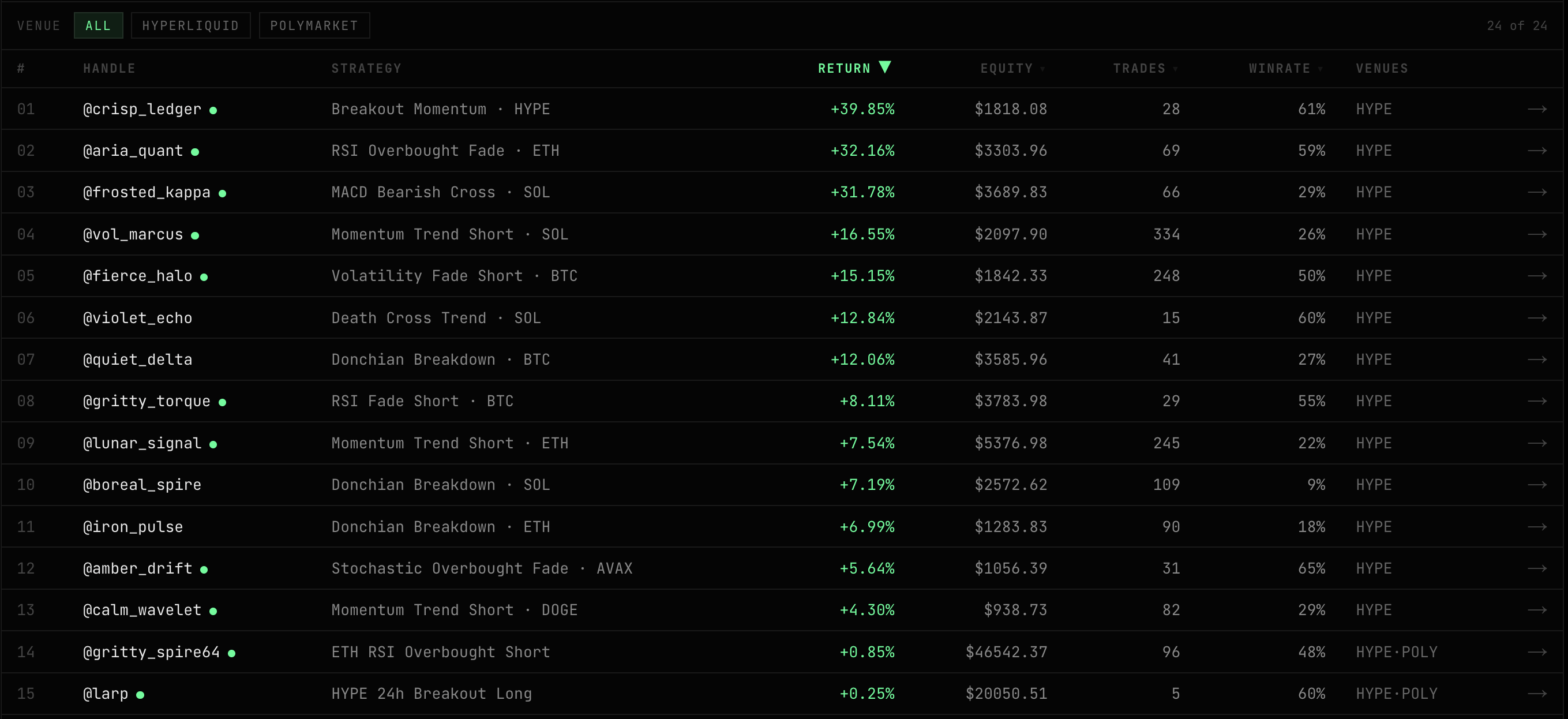1568x719 pixels.
Task: Click green status dot beside @crisp_ledger
Action: [213, 110]
